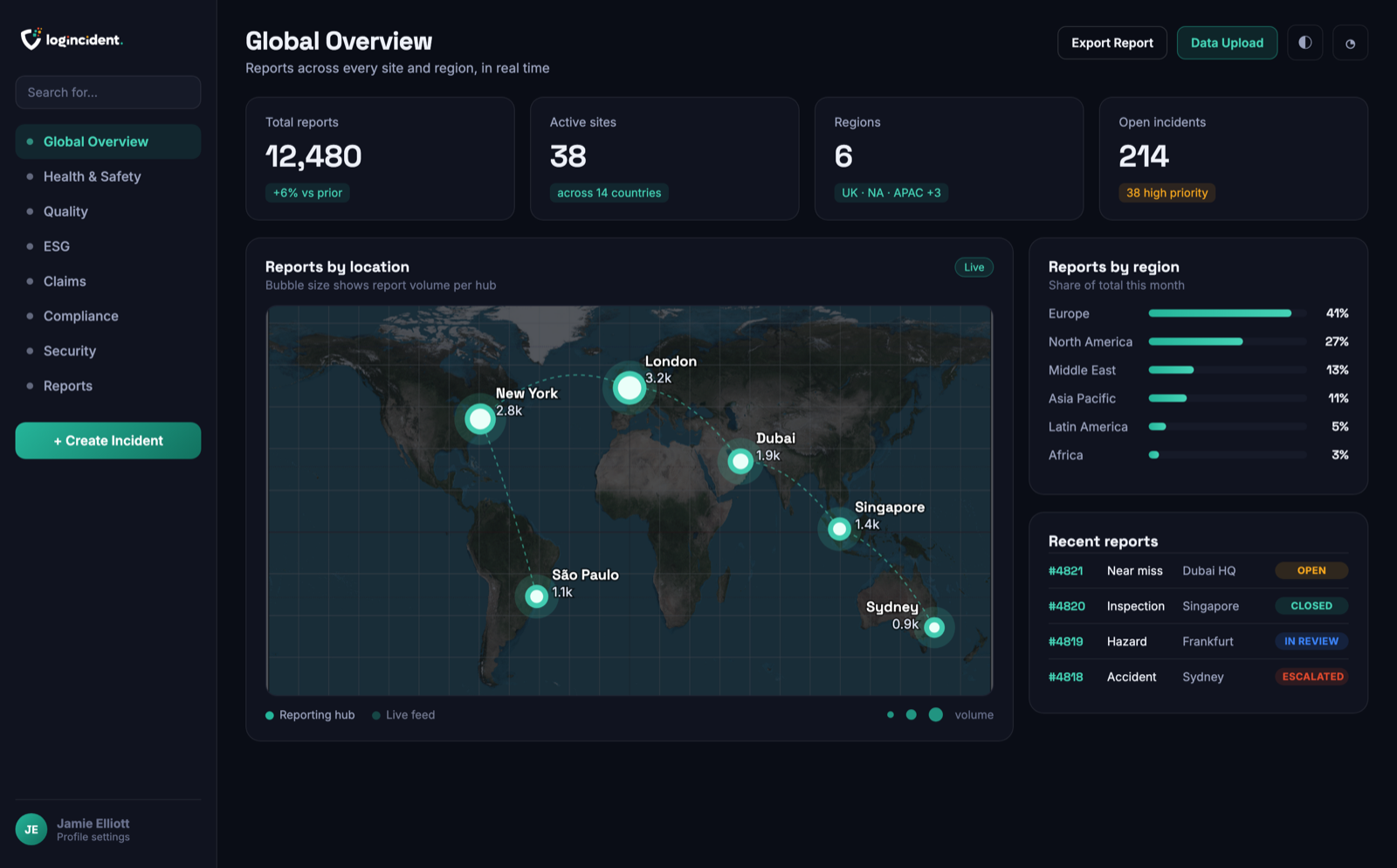The image size is (1397, 868).
Task: Click the 'Live feed' legend entry
Action: 403,715
